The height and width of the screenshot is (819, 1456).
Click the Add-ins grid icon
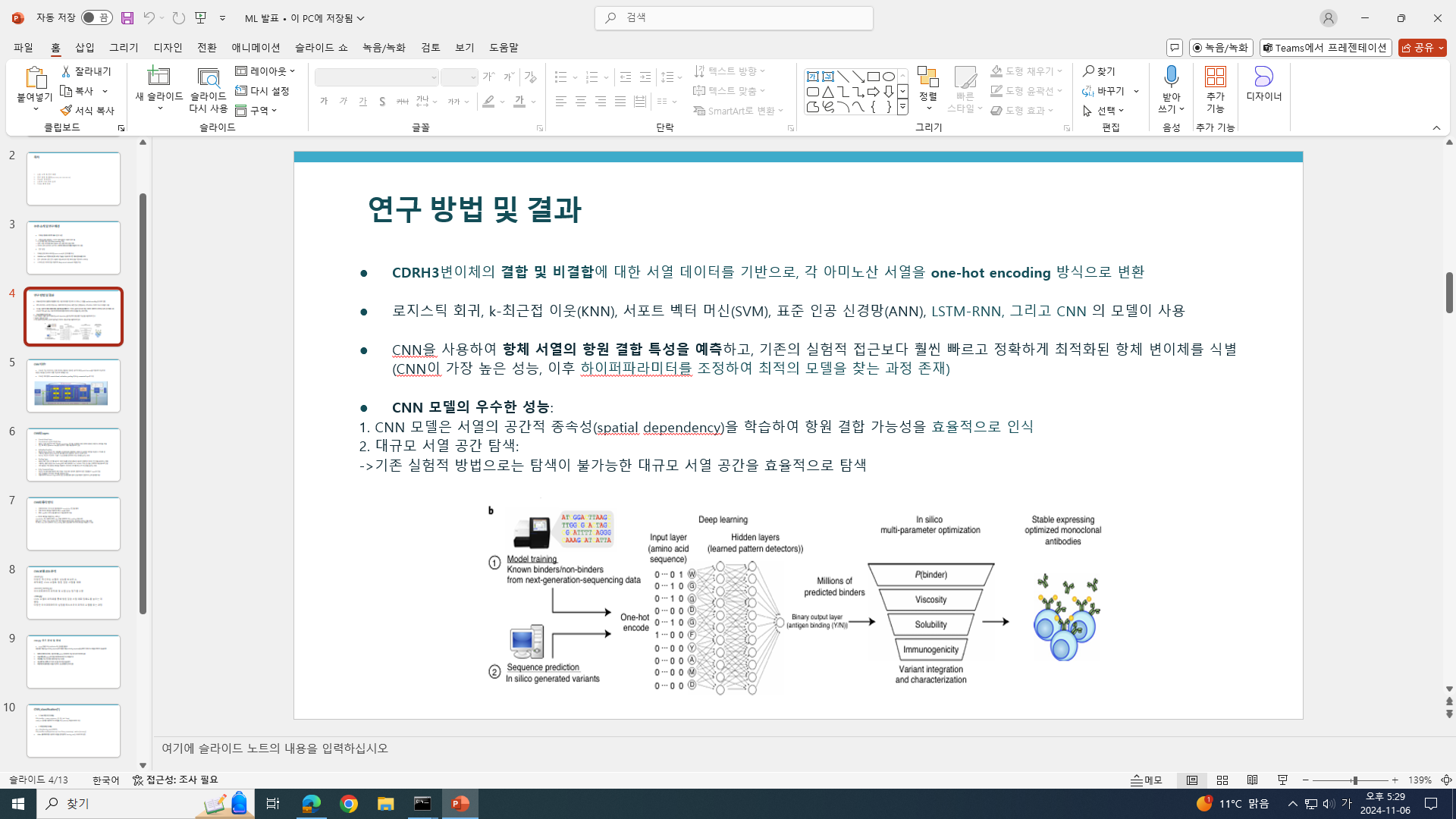(x=1215, y=77)
